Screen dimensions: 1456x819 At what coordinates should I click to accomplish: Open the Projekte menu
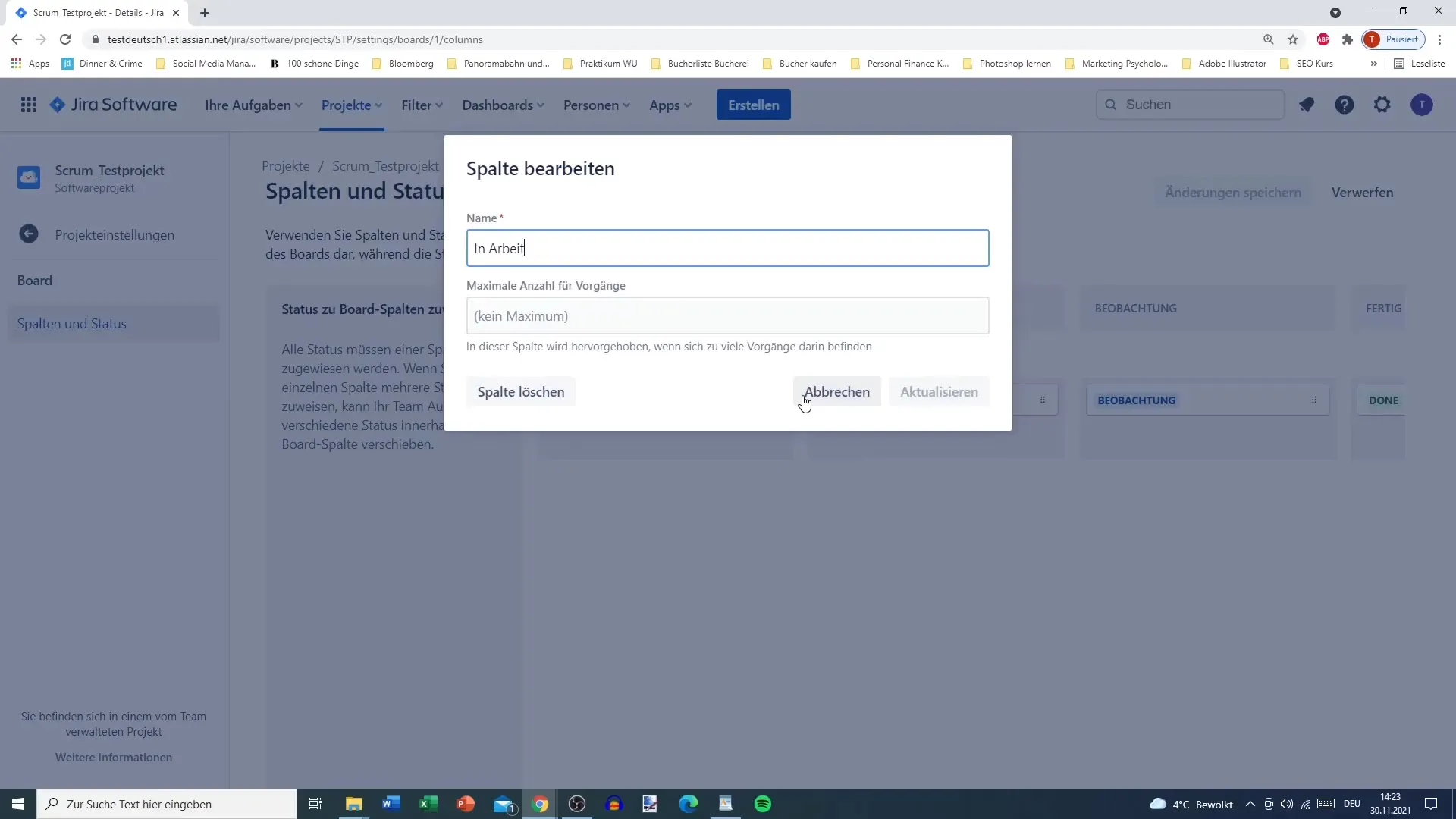(x=351, y=105)
